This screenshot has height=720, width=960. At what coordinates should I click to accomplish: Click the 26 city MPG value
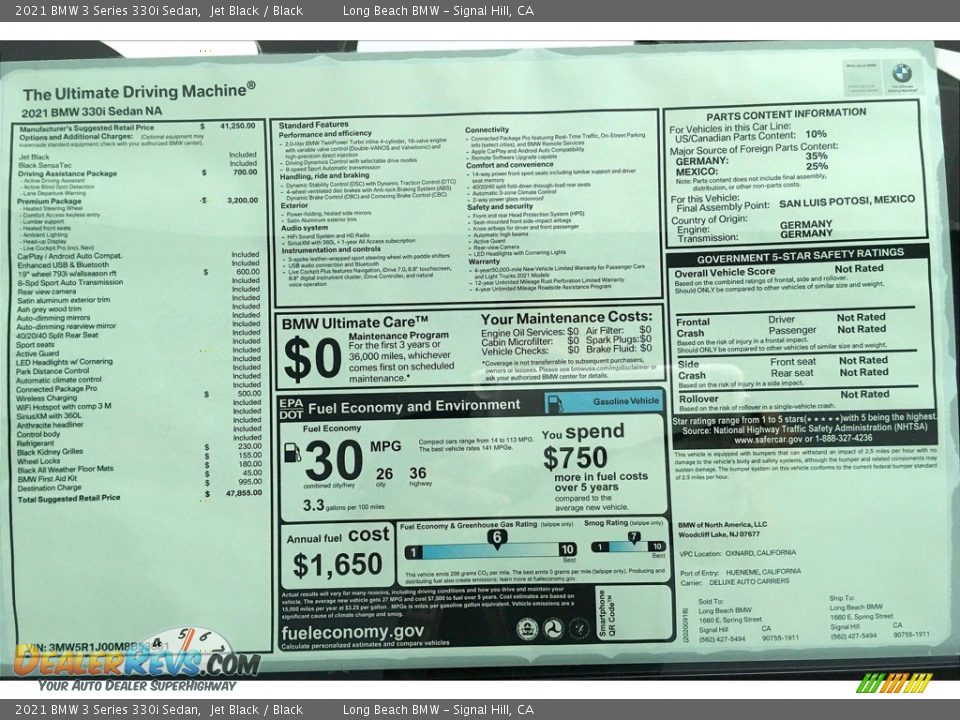384,474
